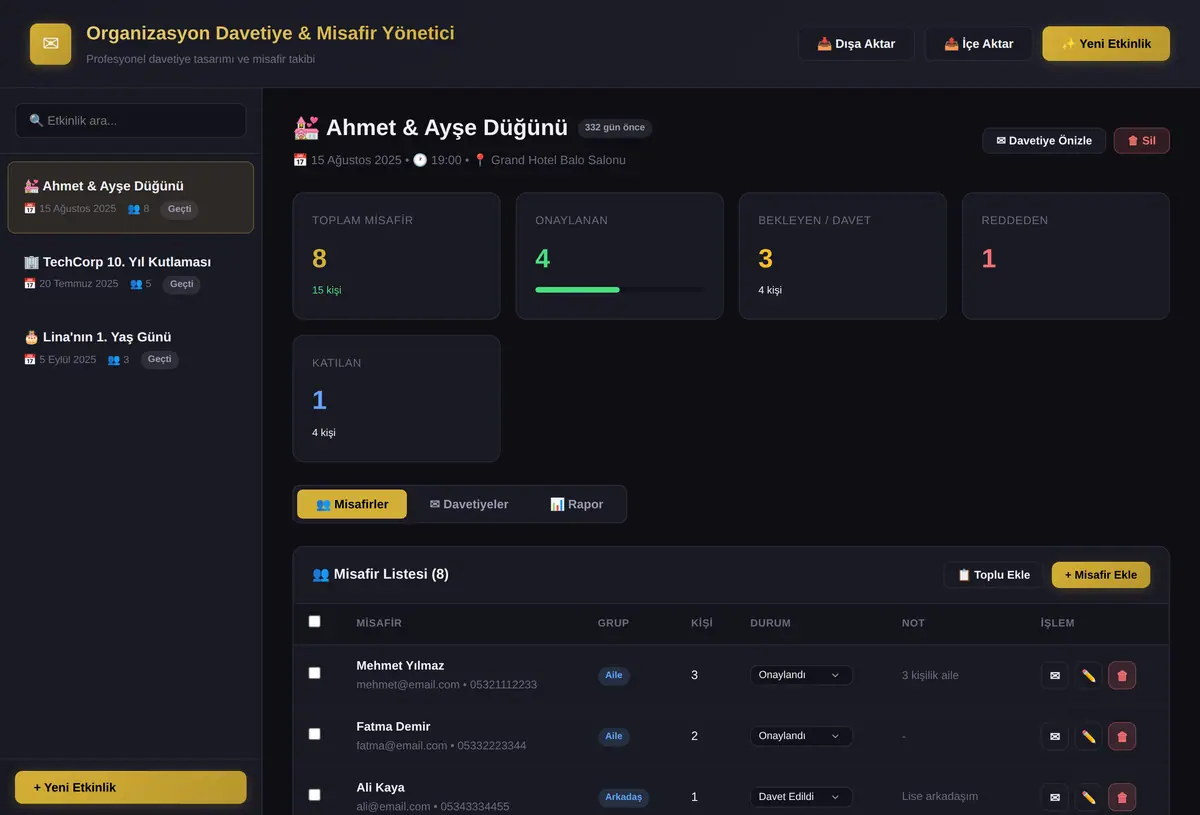Click the Reddeden stat card
Screen dimensions: 1200x815
point(1066,256)
